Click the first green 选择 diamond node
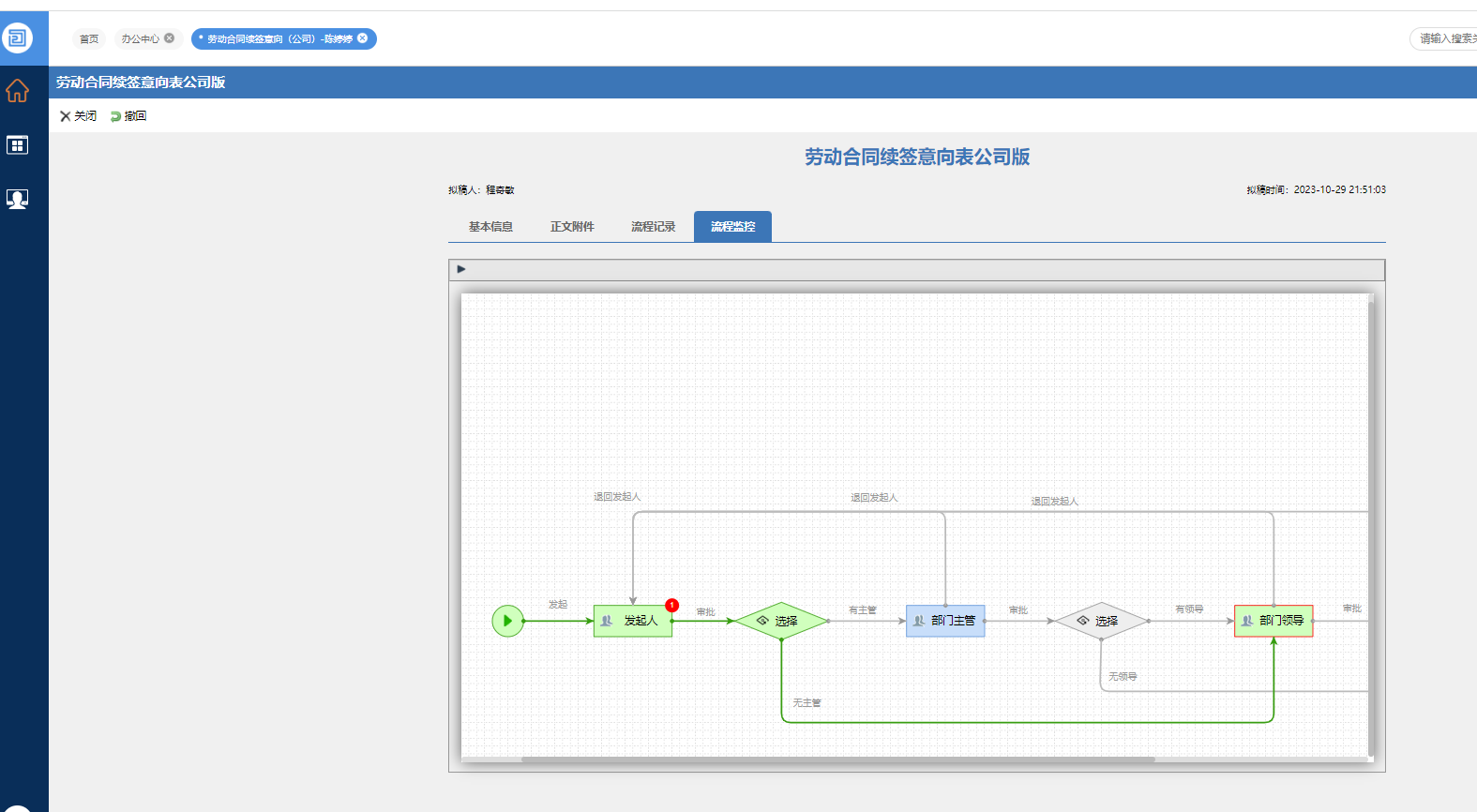Screen dimensions: 1477x812 [x=781, y=621]
